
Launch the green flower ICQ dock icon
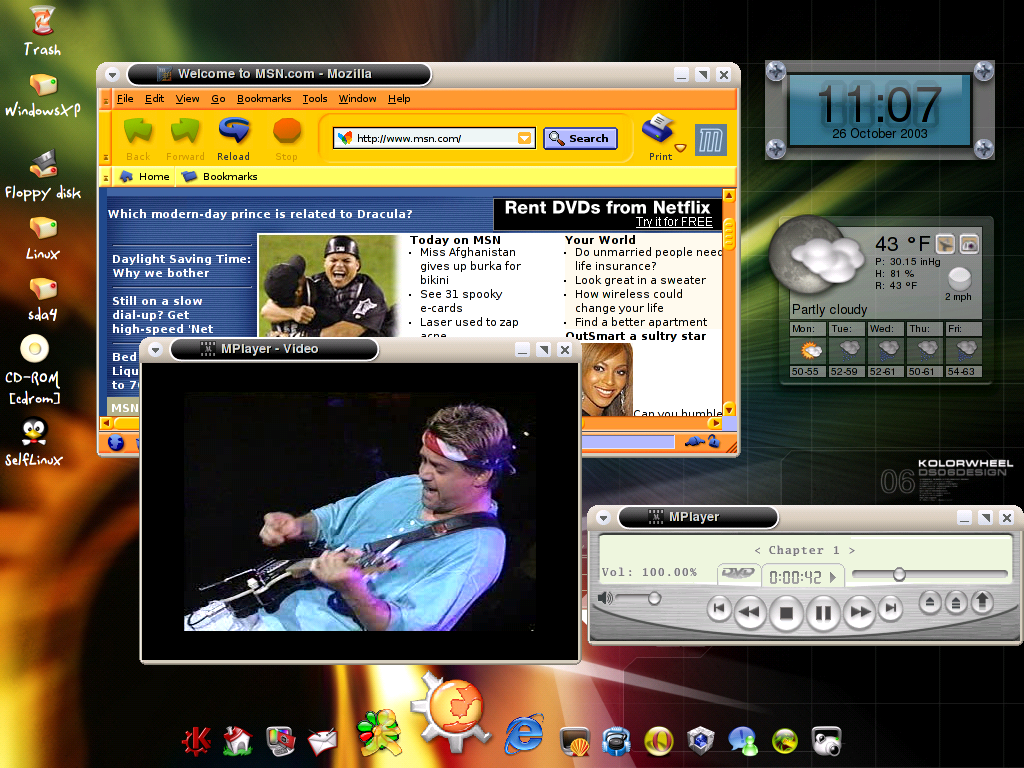[379, 731]
